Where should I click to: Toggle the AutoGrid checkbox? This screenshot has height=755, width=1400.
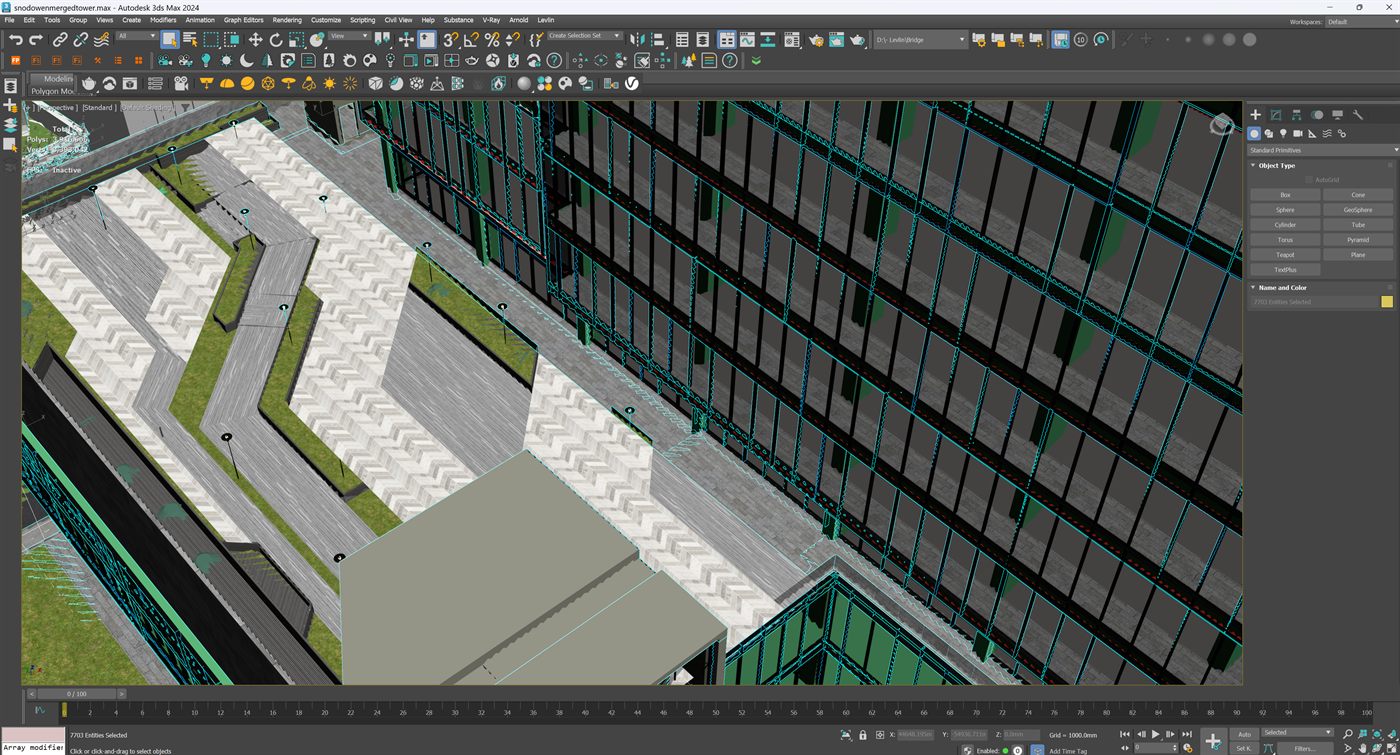[x=1310, y=180]
